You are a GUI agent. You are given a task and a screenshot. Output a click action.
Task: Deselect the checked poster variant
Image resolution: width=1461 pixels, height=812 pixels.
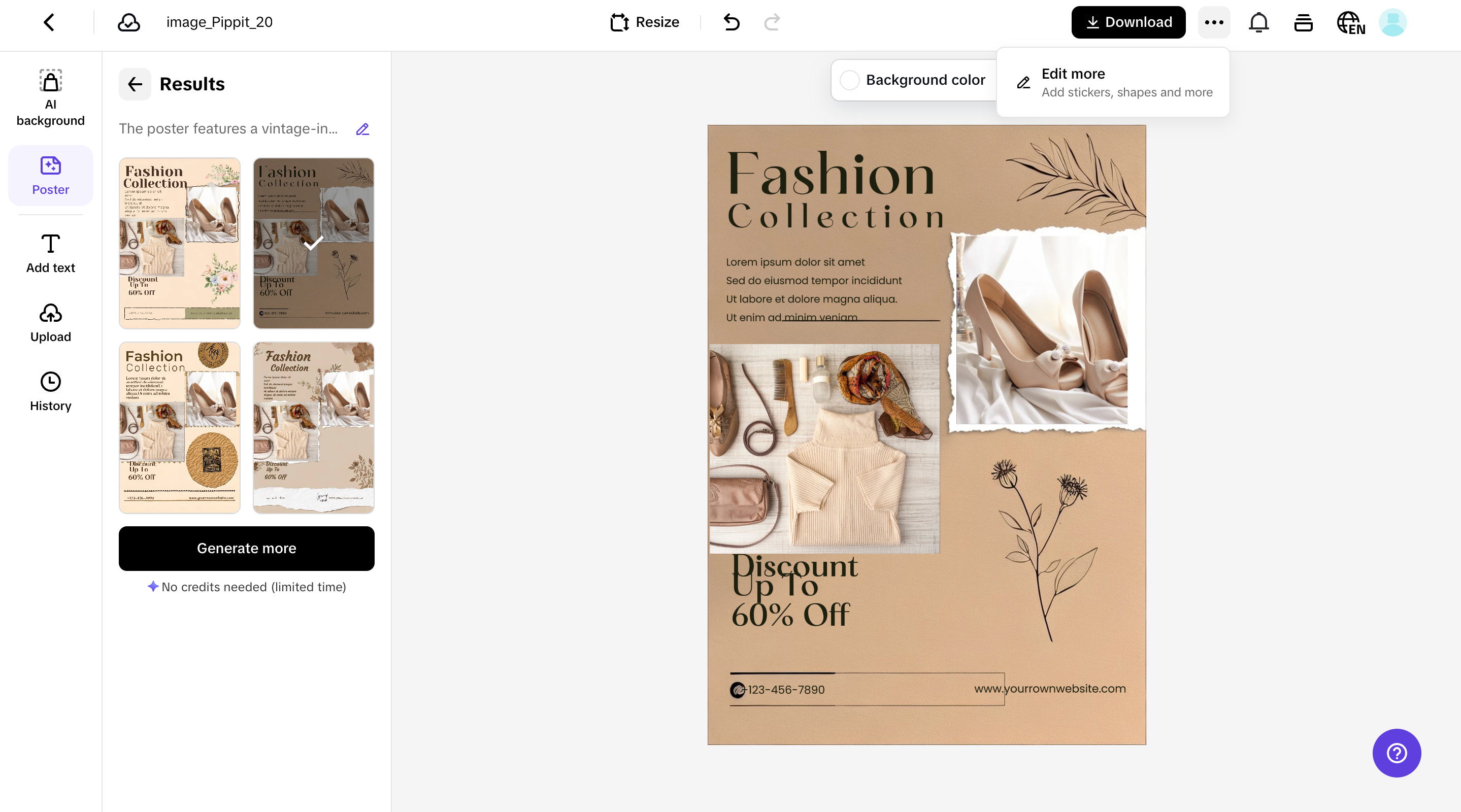coord(314,243)
